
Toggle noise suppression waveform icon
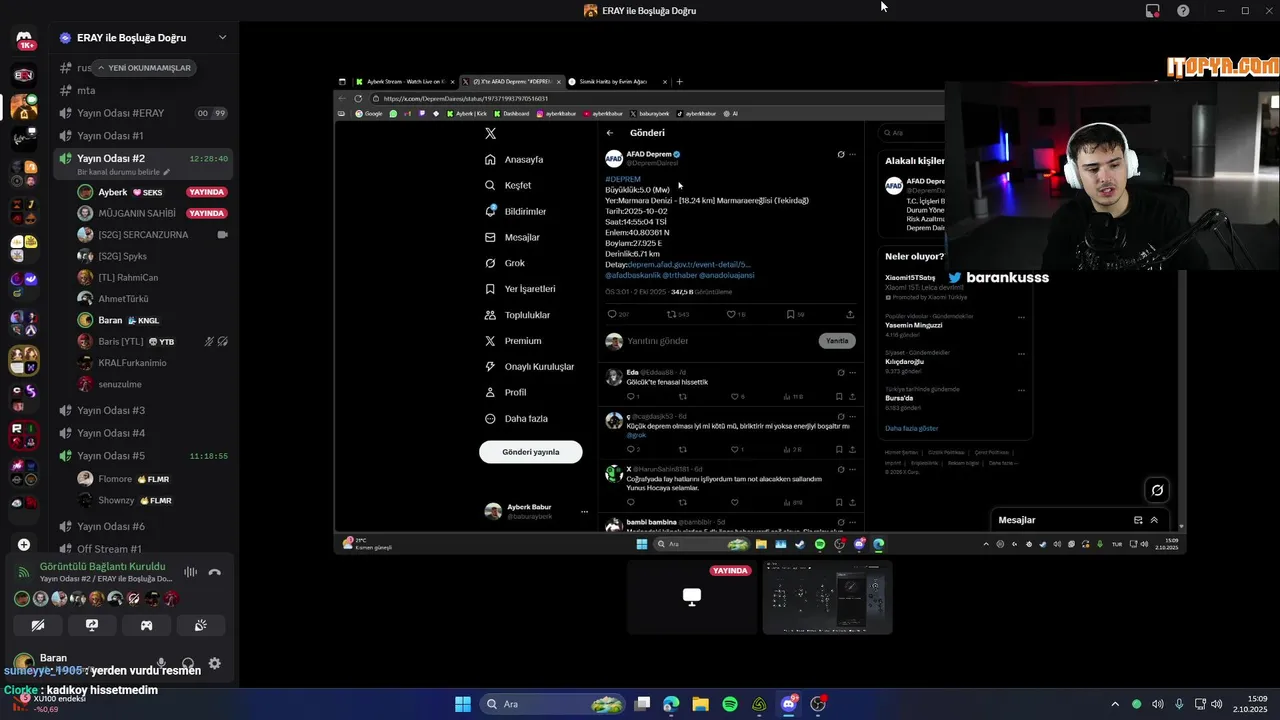[190, 572]
